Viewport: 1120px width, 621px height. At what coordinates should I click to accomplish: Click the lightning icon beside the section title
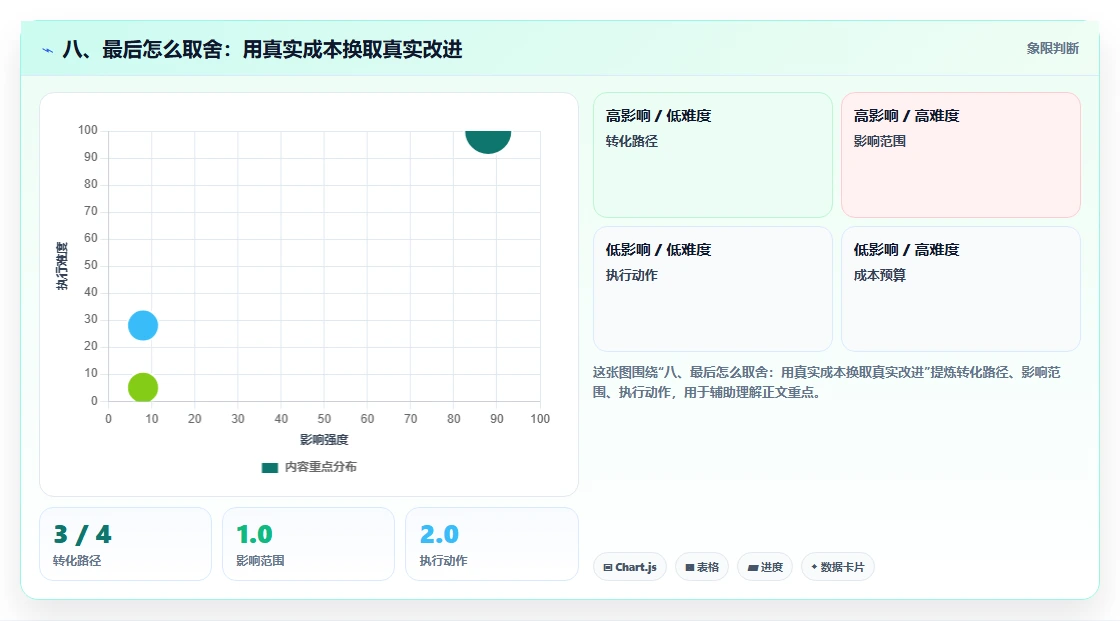(x=48, y=50)
